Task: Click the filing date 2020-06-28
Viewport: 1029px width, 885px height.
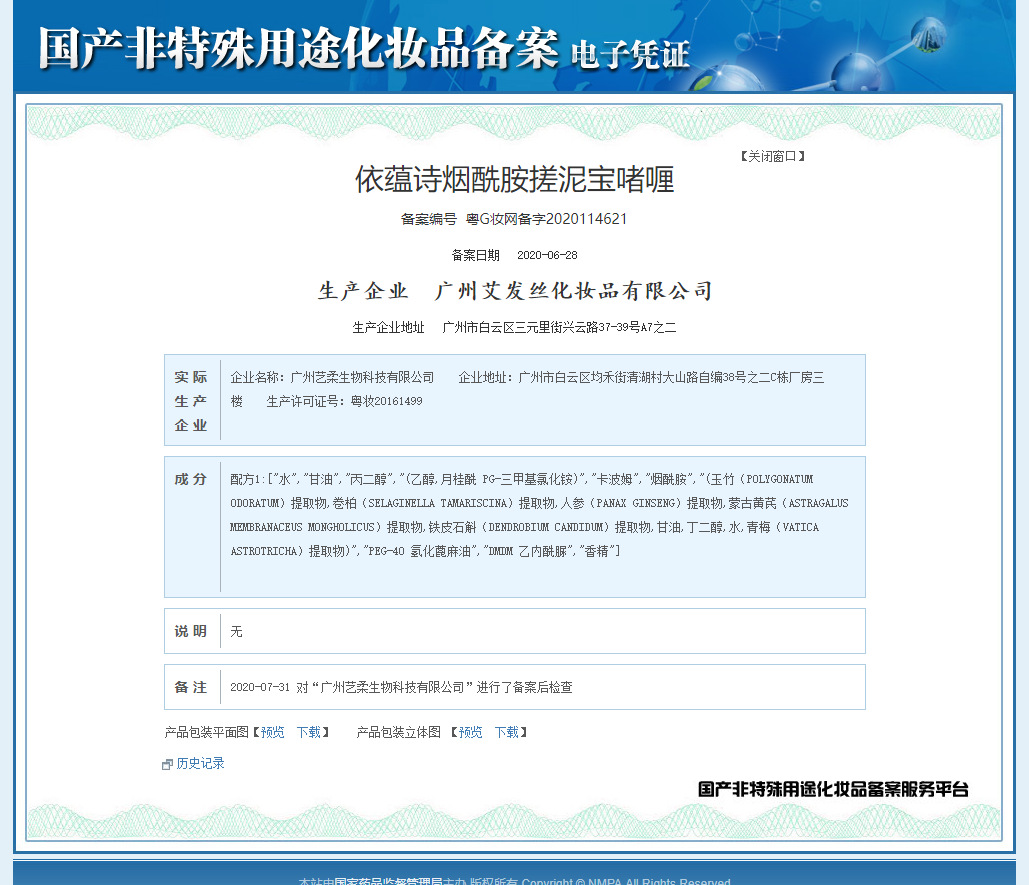Action: [547, 255]
